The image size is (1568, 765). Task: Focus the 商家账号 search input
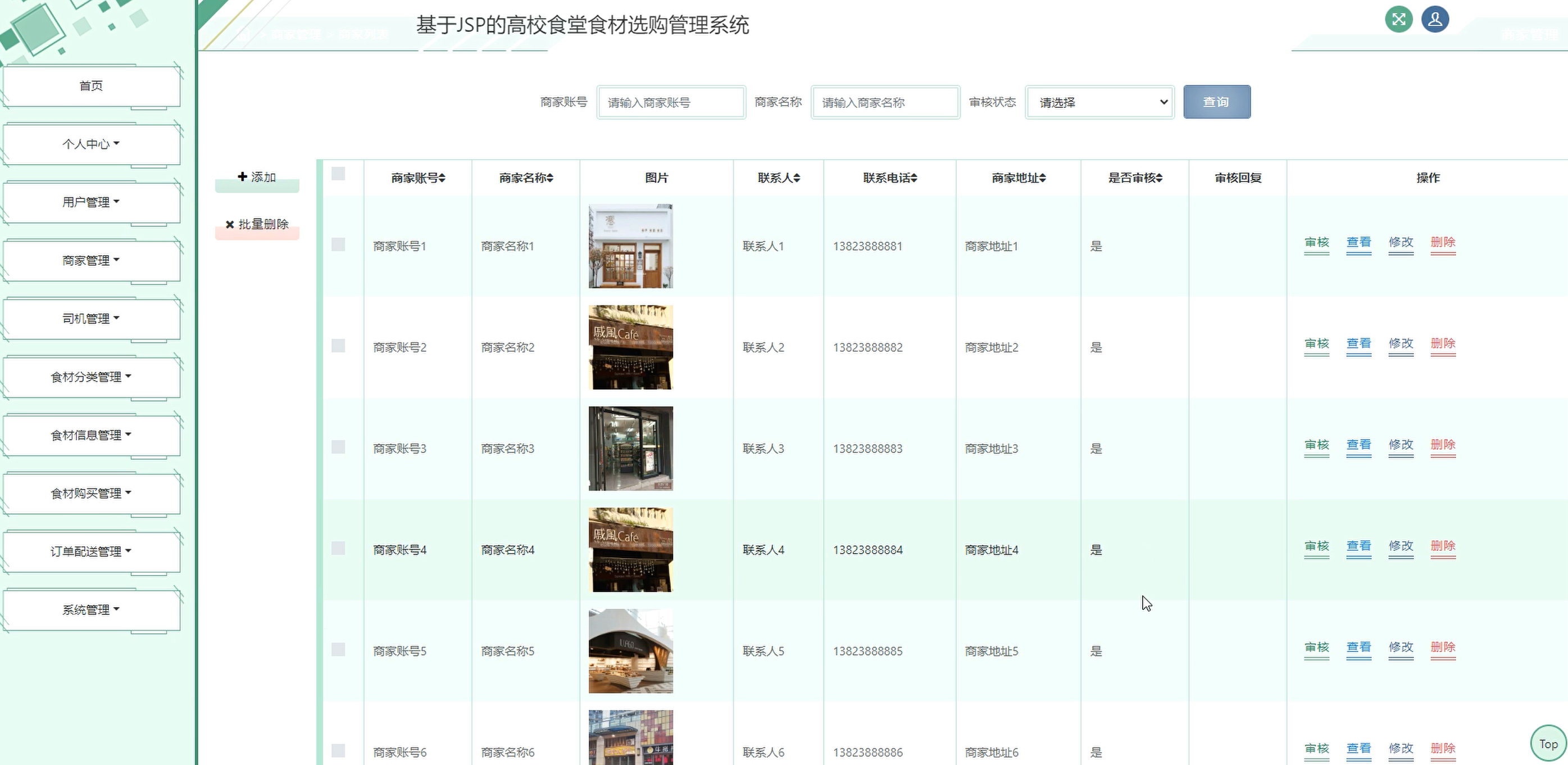pyautogui.click(x=671, y=102)
